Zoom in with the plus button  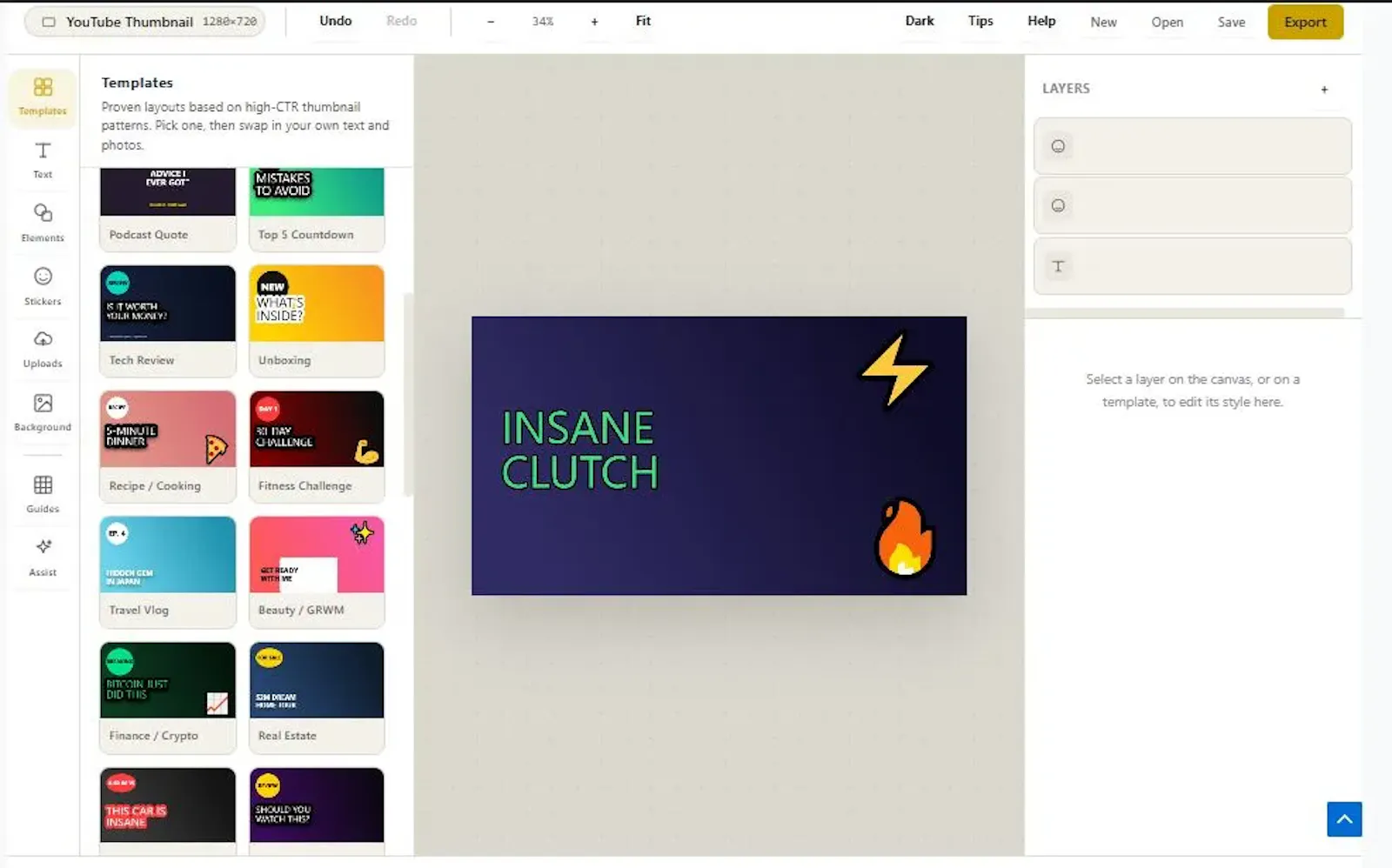(x=594, y=21)
